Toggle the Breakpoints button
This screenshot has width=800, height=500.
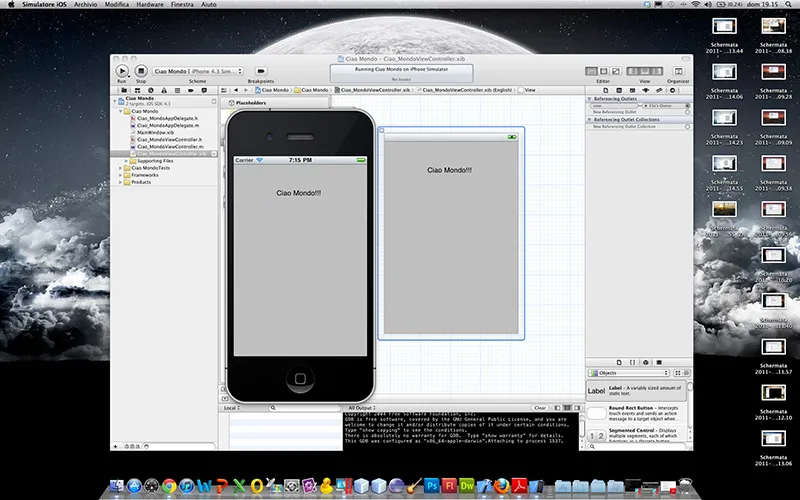tap(260, 71)
